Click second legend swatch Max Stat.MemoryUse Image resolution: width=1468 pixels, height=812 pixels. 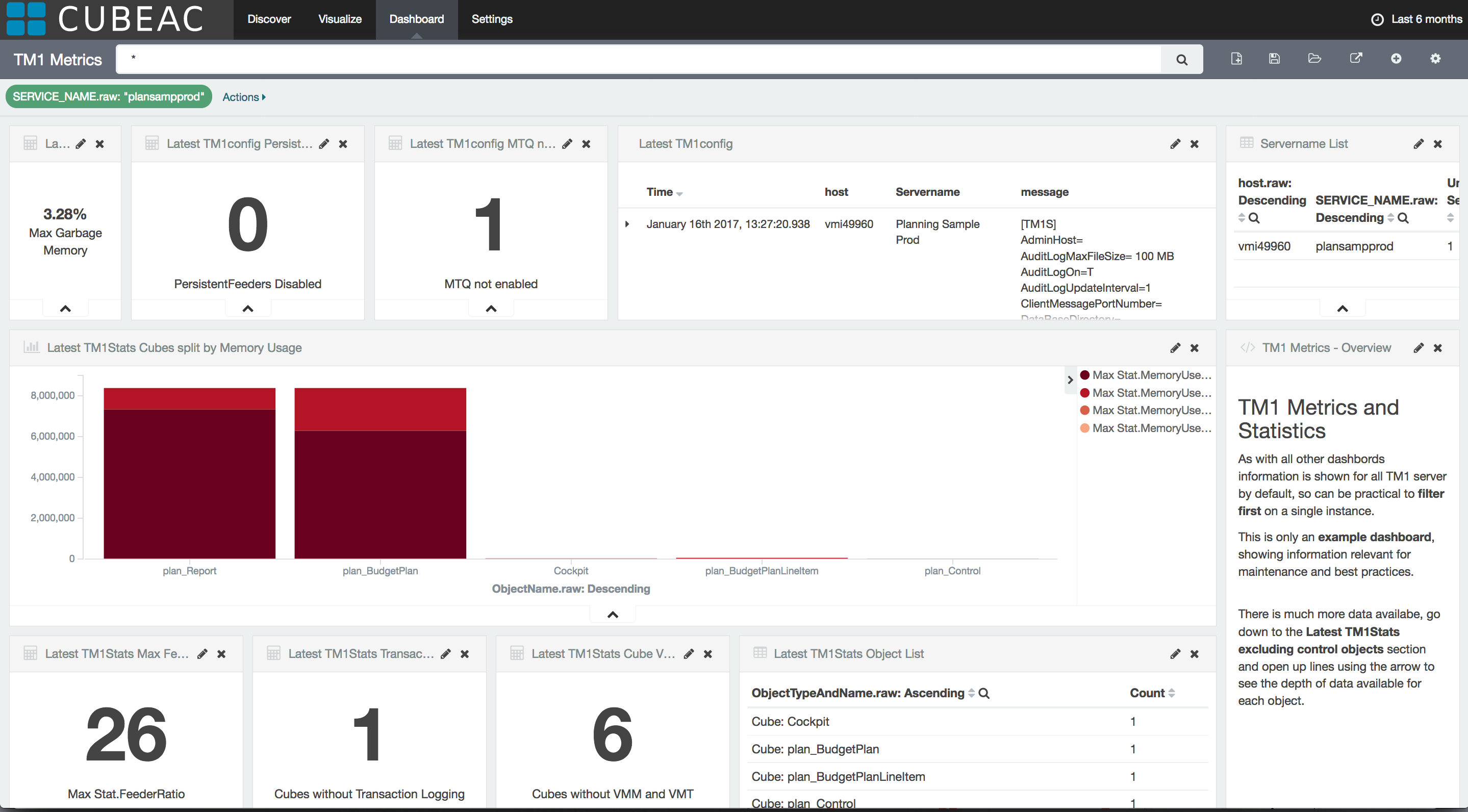tap(1085, 393)
